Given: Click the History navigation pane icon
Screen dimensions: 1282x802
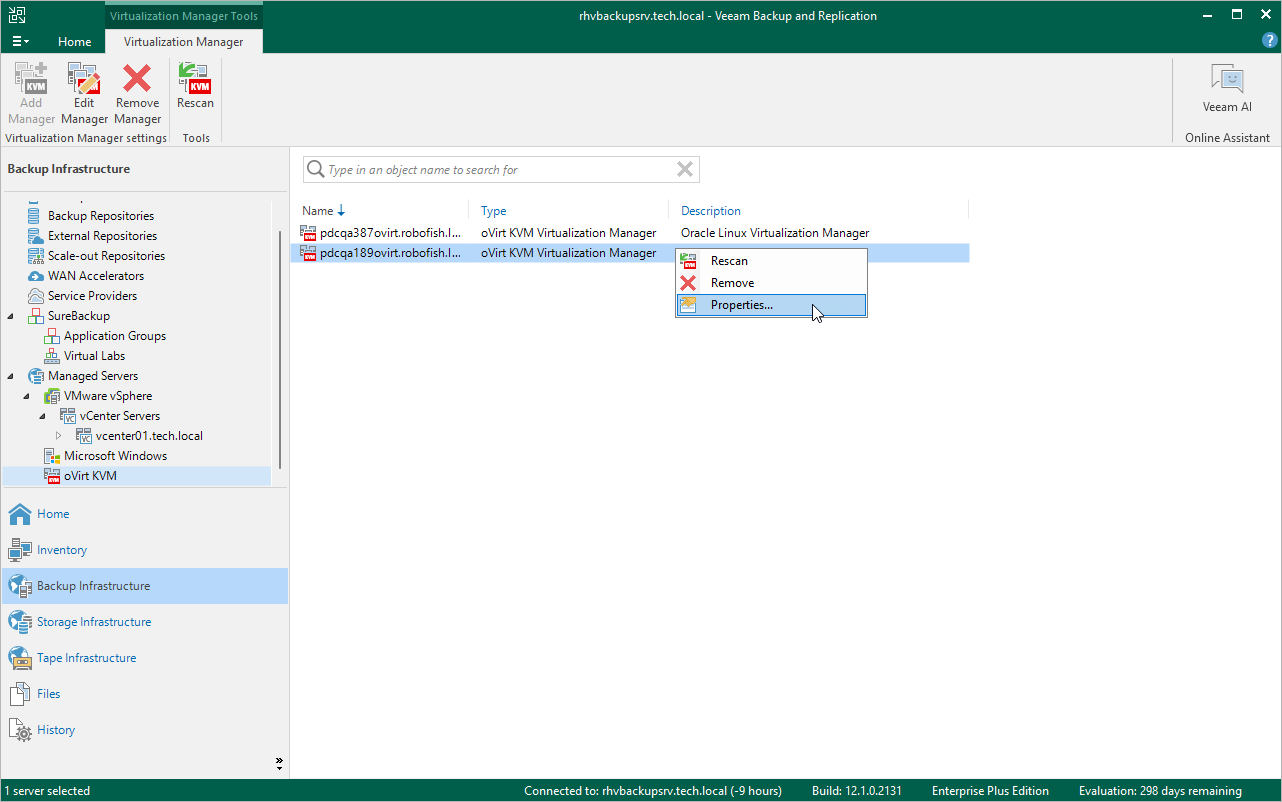Looking at the screenshot, I should click(20, 730).
